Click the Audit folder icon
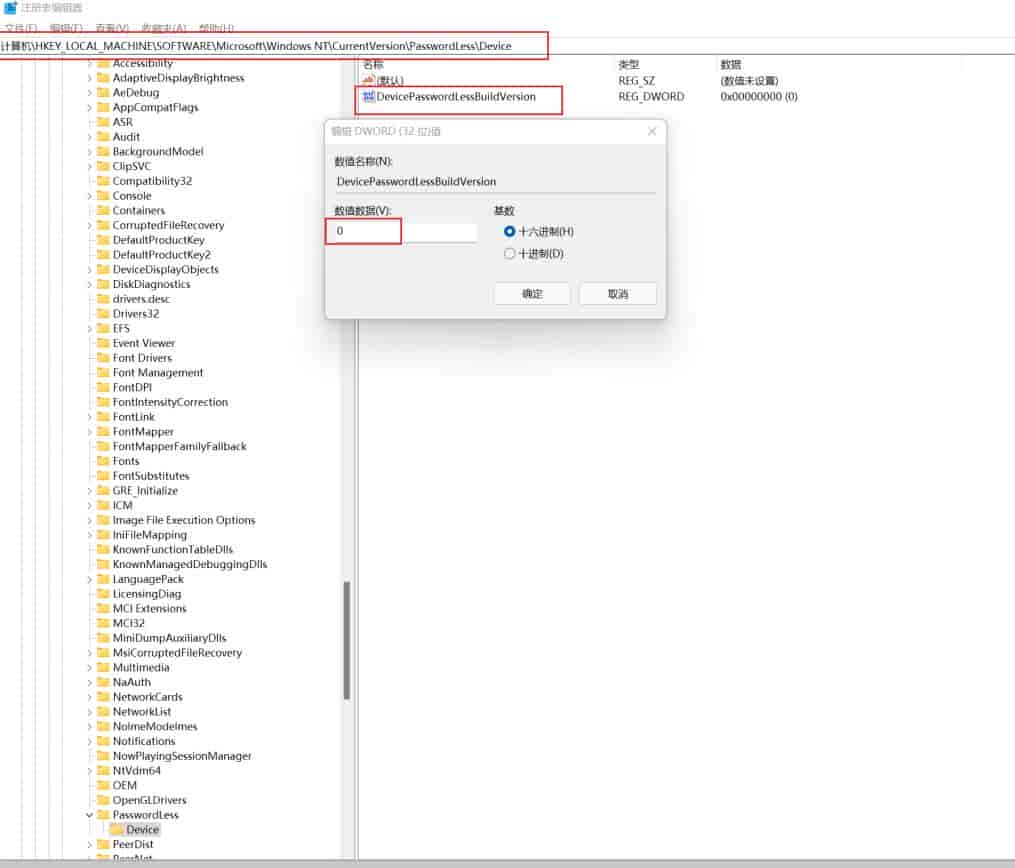The image size is (1015, 868). [103, 137]
